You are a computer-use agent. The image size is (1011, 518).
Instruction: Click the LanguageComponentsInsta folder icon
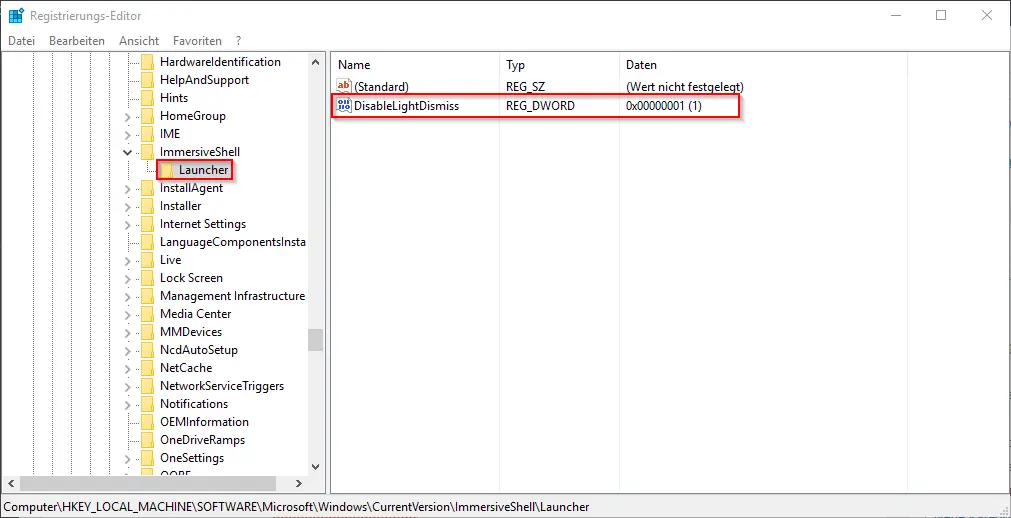(148, 243)
